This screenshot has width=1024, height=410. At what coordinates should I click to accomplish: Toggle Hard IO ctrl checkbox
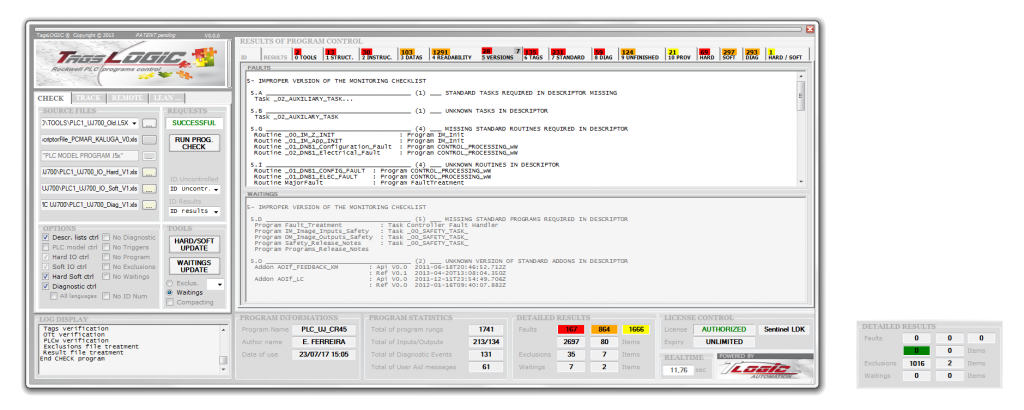45,257
